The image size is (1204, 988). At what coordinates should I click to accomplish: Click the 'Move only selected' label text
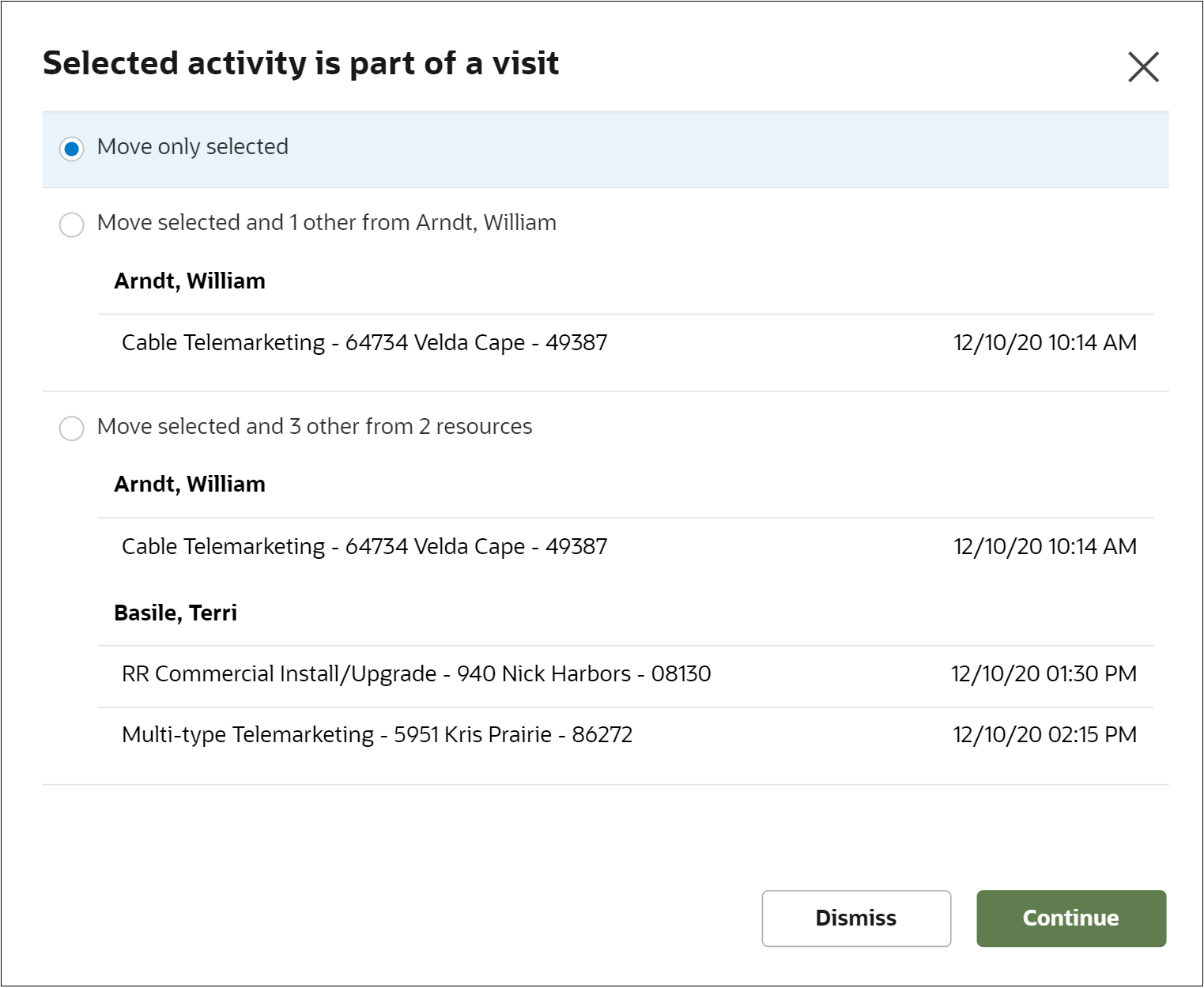pos(192,147)
